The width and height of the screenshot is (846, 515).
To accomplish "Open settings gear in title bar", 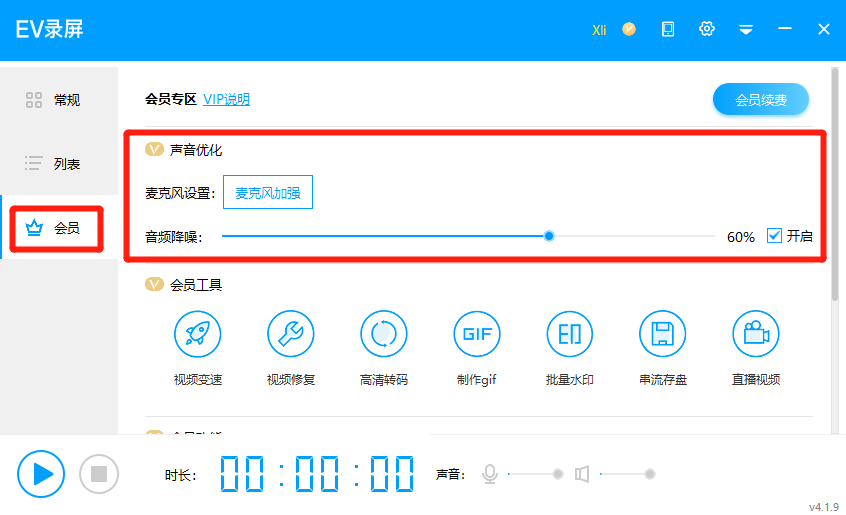I will 707,29.
